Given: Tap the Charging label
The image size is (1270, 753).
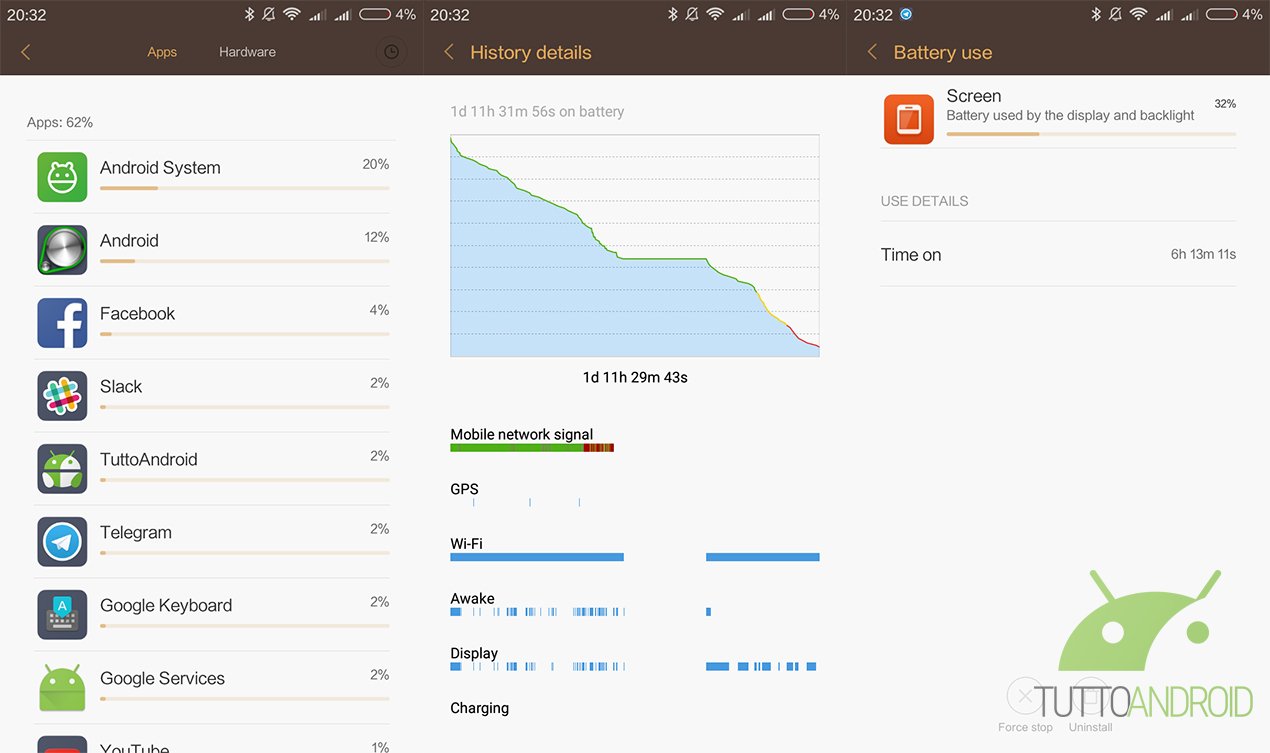Looking at the screenshot, I should pos(479,708).
